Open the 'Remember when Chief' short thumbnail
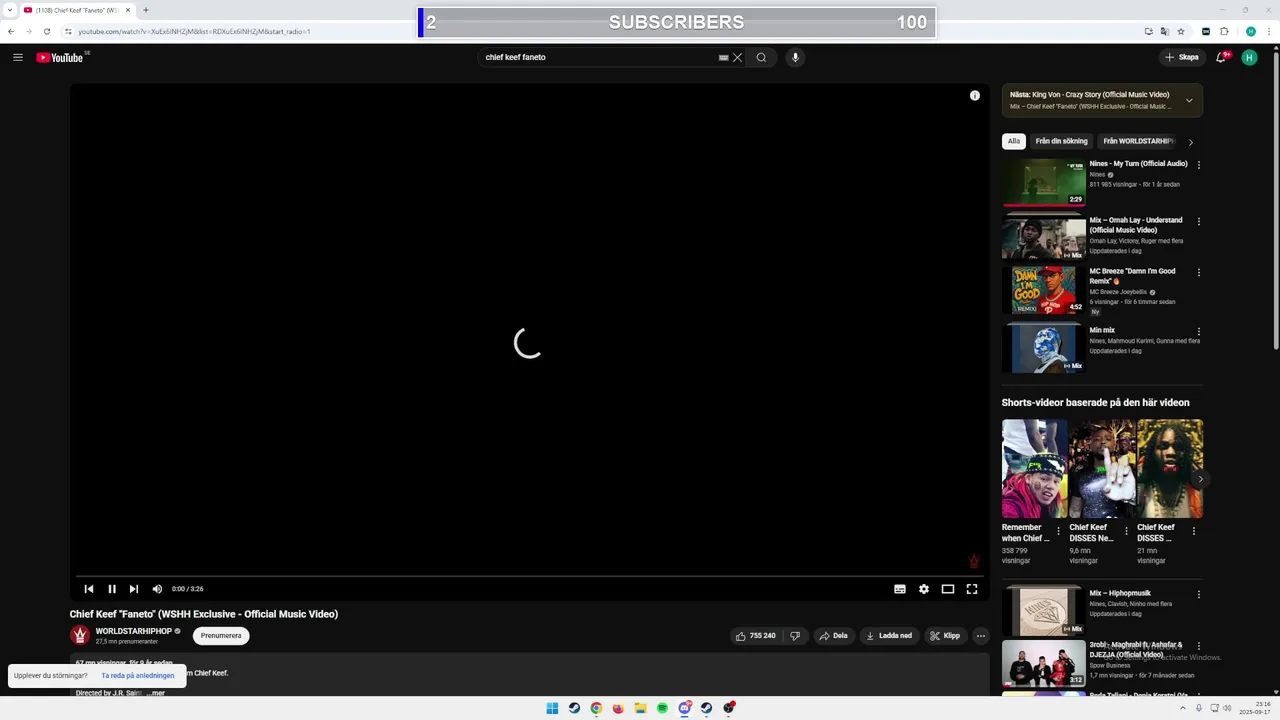This screenshot has height=720, width=1280. coord(1034,468)
